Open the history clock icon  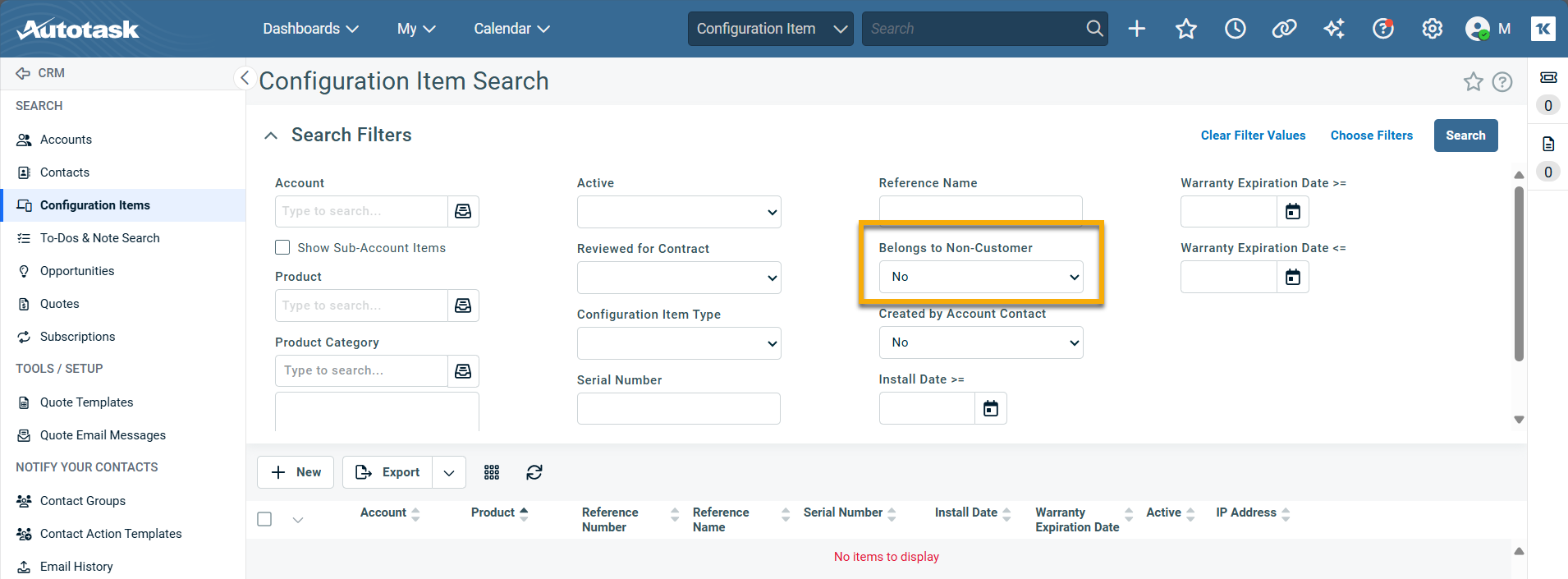point(1235,29)
